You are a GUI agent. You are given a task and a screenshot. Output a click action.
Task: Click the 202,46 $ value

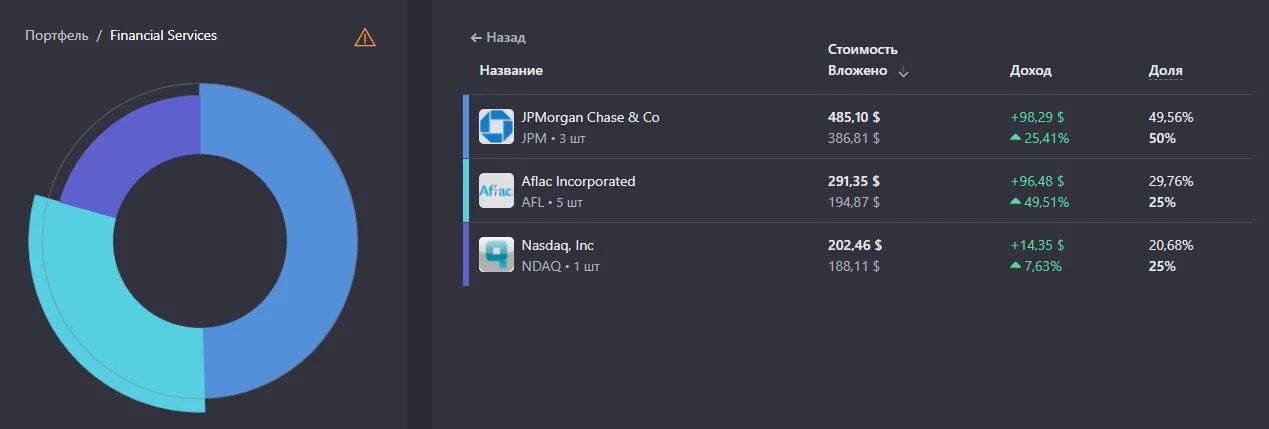[x=854, y=245]
